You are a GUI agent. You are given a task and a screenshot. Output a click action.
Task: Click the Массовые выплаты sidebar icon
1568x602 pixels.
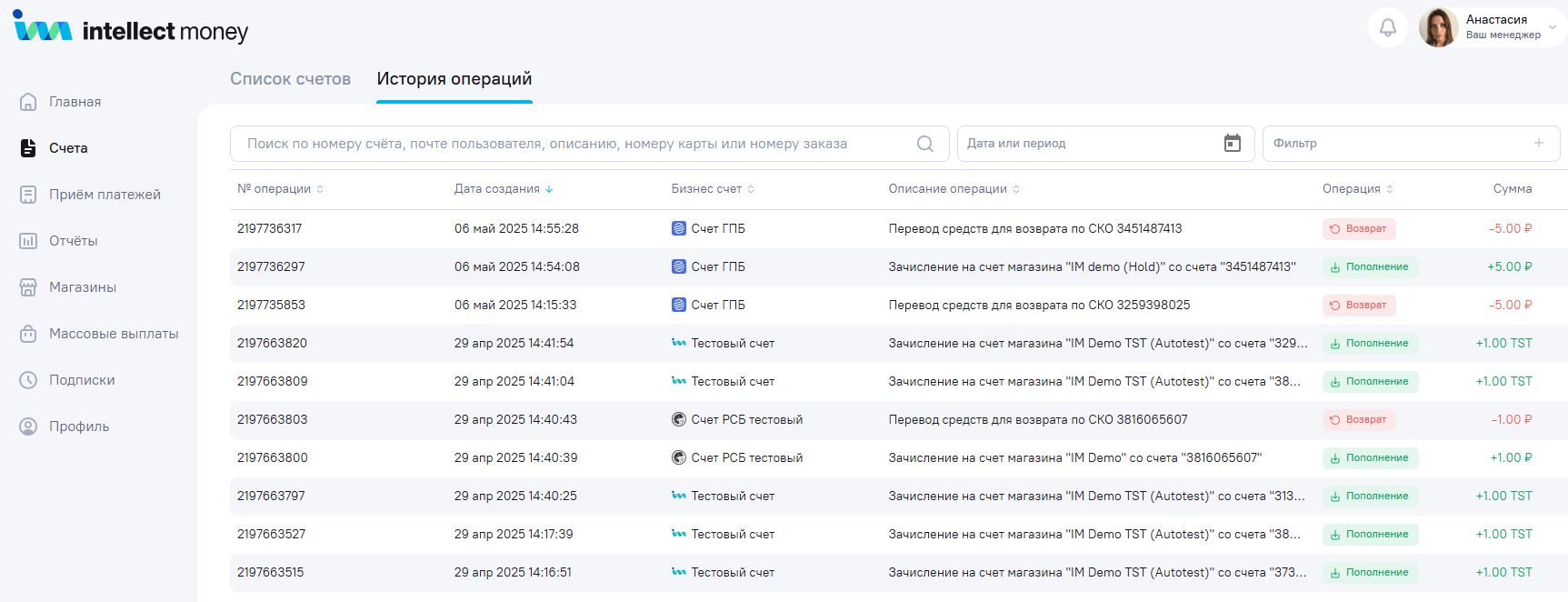[x=28, y=334]
